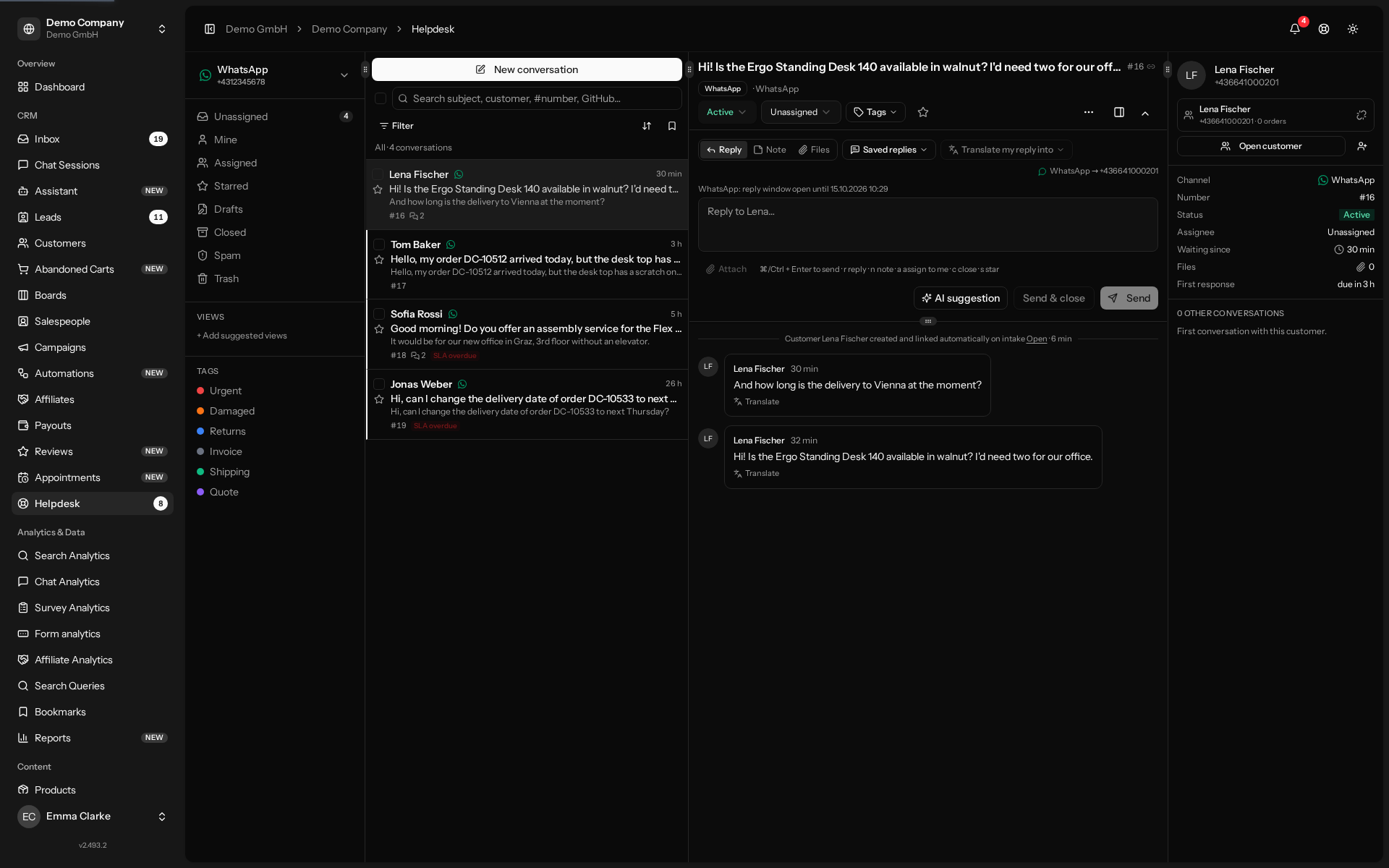Image resolution: width=1389 pixels, height=868 pixels.
Task: Click the add-person icon next to Open customer
Action: pyautogui.click(x=1362, y=146)
